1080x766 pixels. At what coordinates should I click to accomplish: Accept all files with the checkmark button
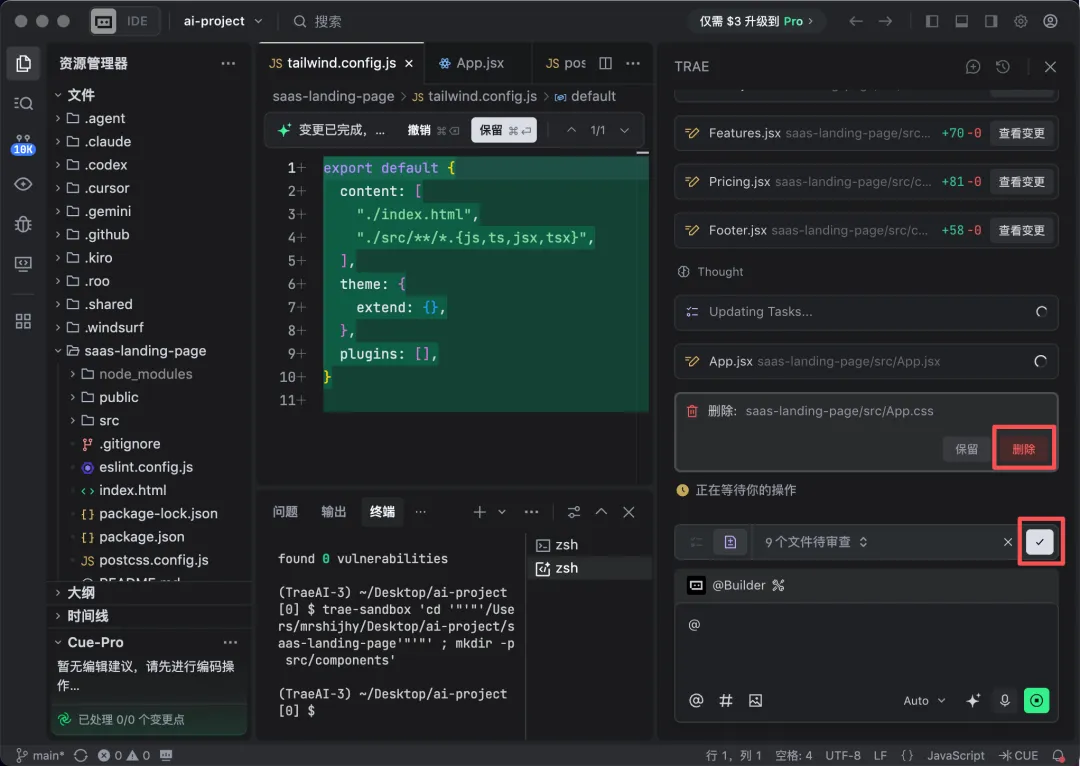pos(1039,542)
